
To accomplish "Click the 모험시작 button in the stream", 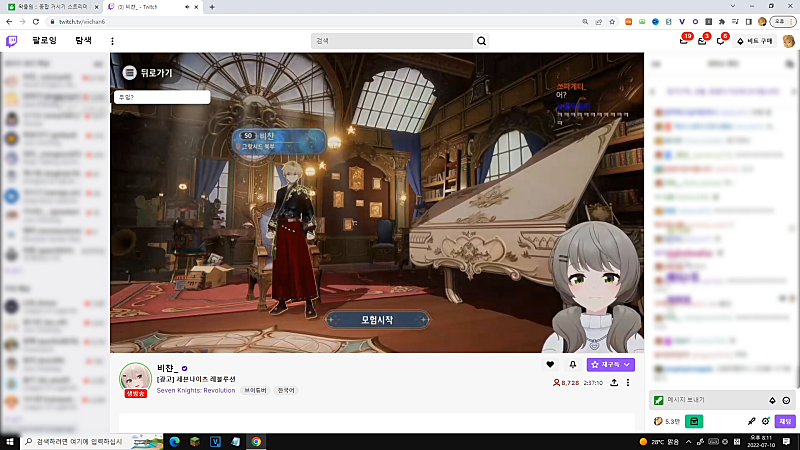I will coord(377,320).
